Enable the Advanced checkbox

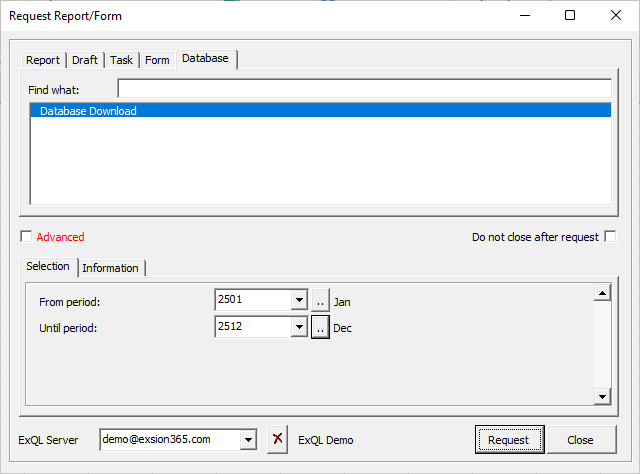point(26,236)
